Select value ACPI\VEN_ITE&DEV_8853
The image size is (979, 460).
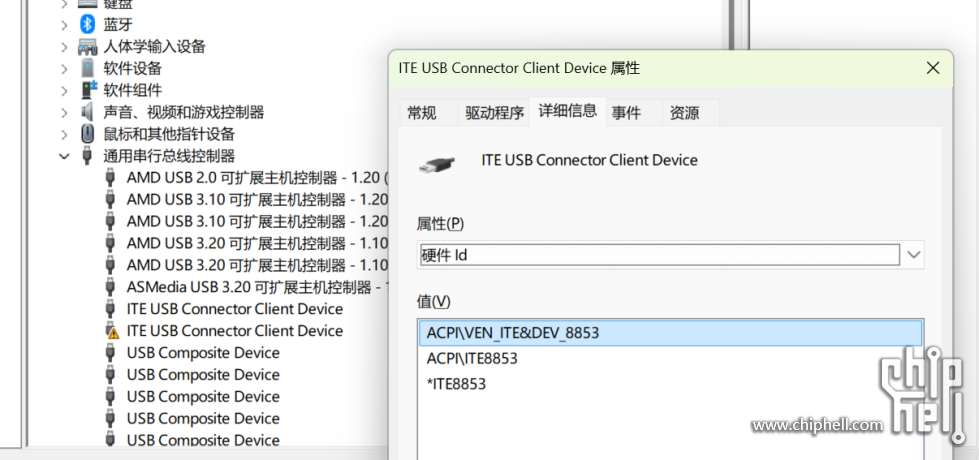pos(671,333)
